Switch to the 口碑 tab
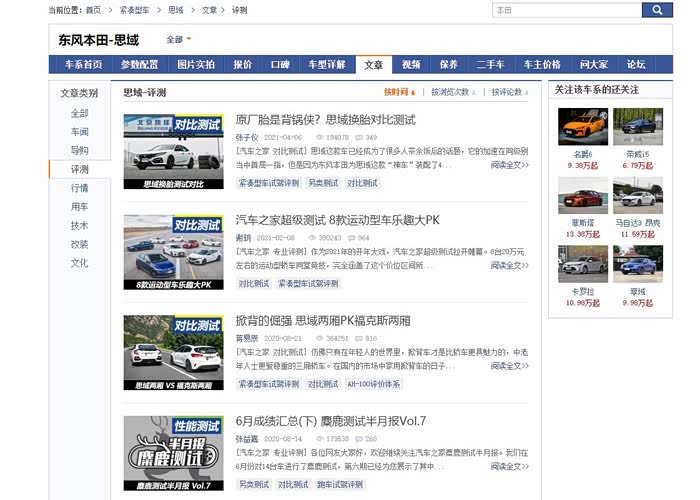Screen dimensions: 700x500 280,65
